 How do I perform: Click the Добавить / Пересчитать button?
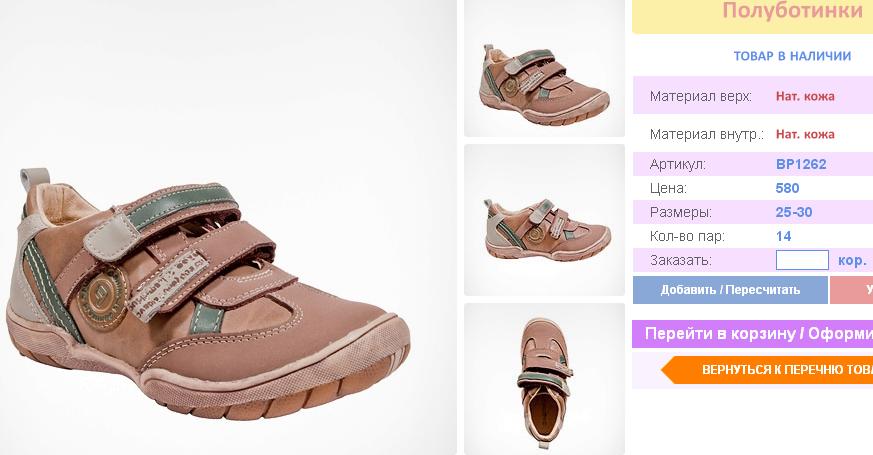(x=730, y=290)
